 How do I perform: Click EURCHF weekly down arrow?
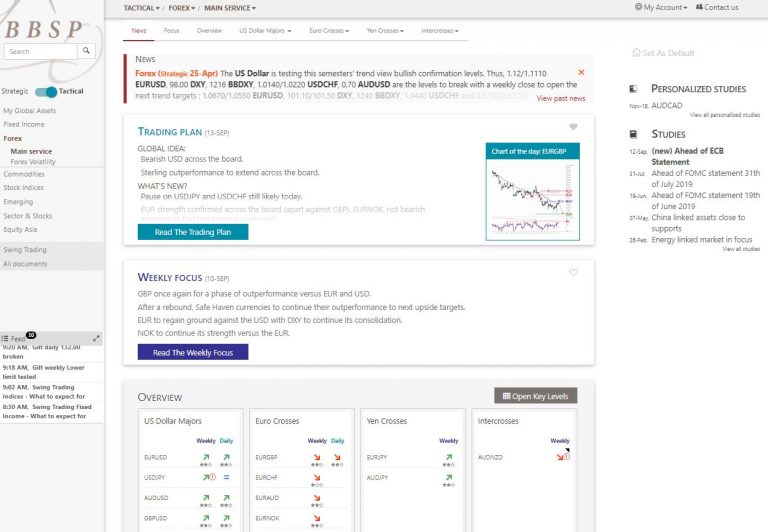click(x=317, y=477)
